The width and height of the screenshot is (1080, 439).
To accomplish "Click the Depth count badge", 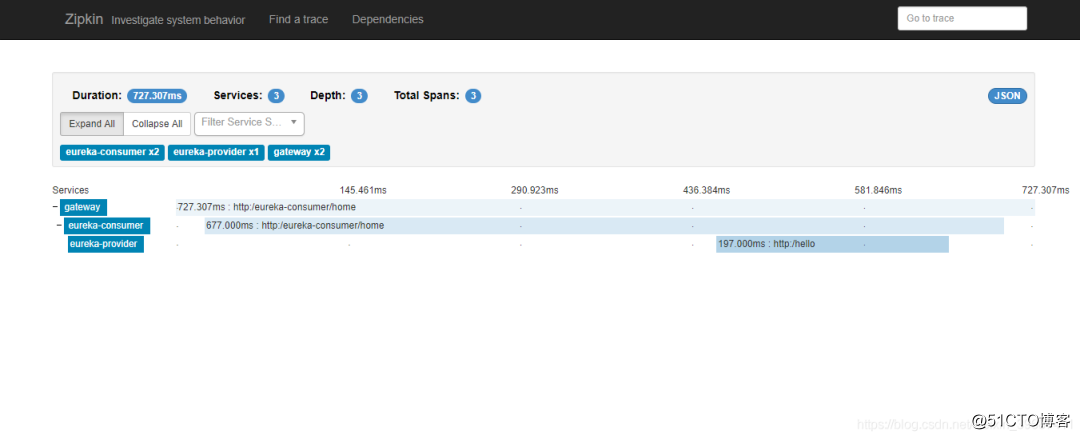I will click(359, 96).
